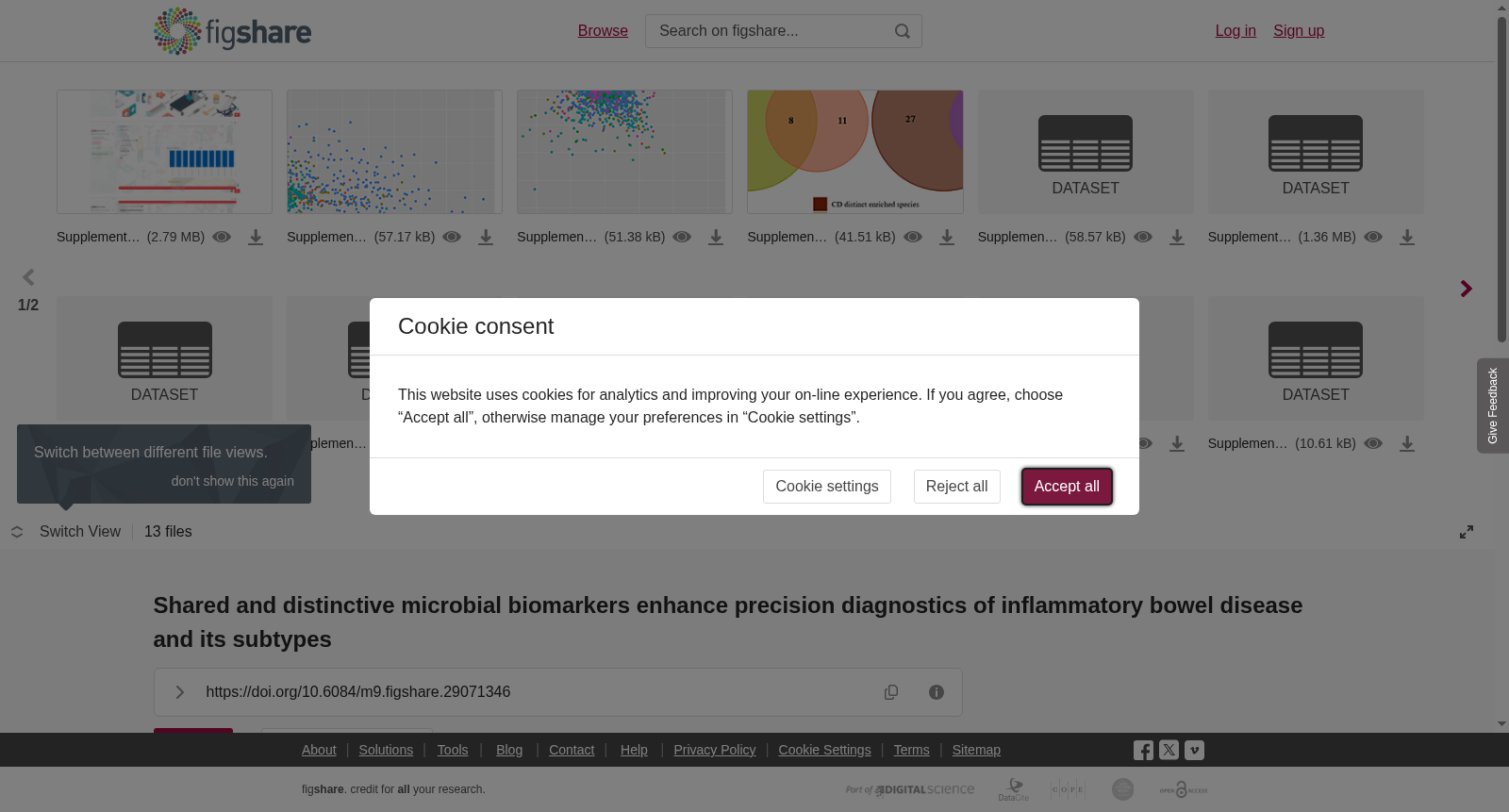This screenshot has height=812, width=1509.
Task: Preview the 10.61 kB dataset via eye icon
Action: [x=1373, y=443]
